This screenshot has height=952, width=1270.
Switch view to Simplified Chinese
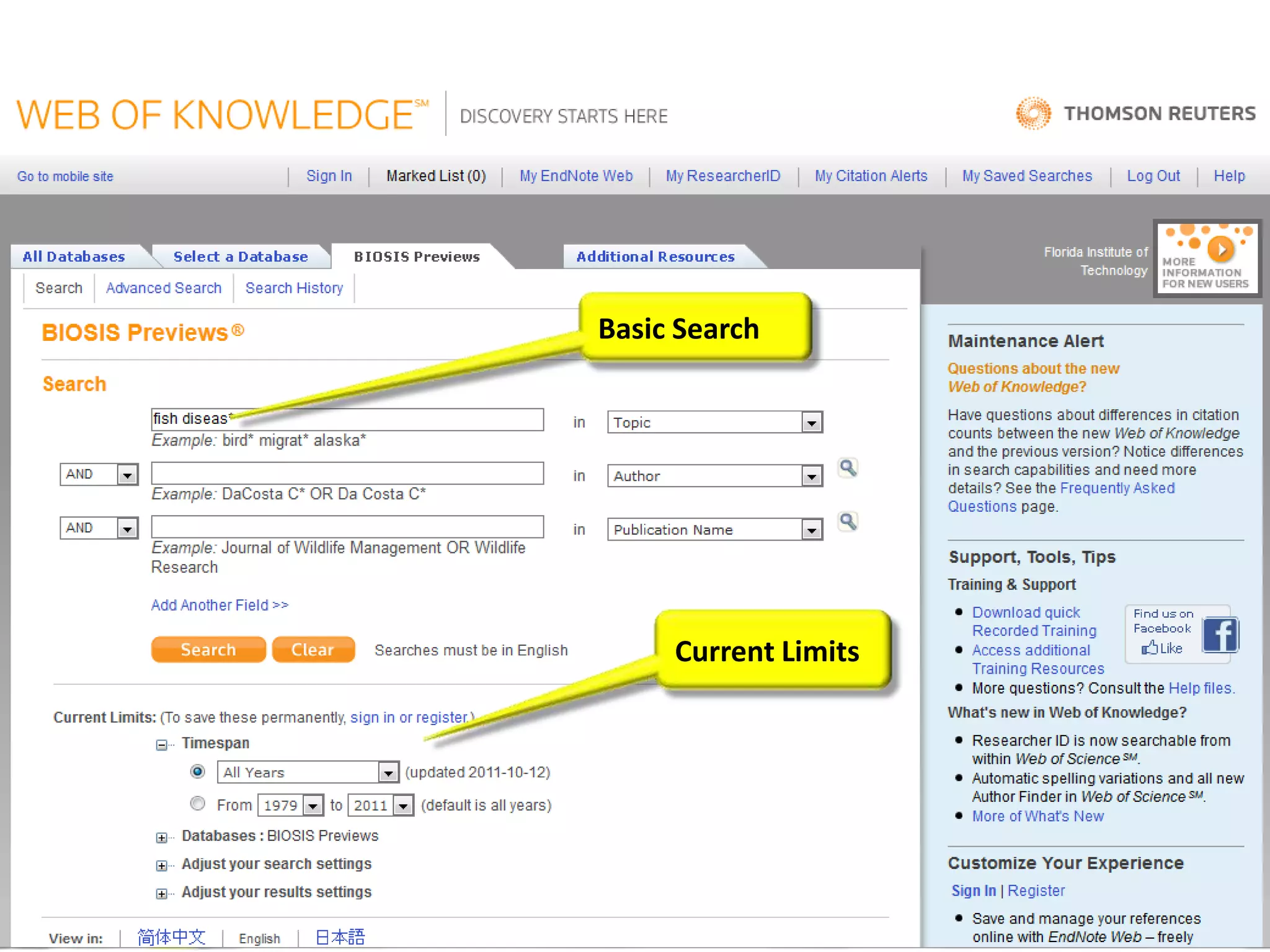click(x=171, y=937)
